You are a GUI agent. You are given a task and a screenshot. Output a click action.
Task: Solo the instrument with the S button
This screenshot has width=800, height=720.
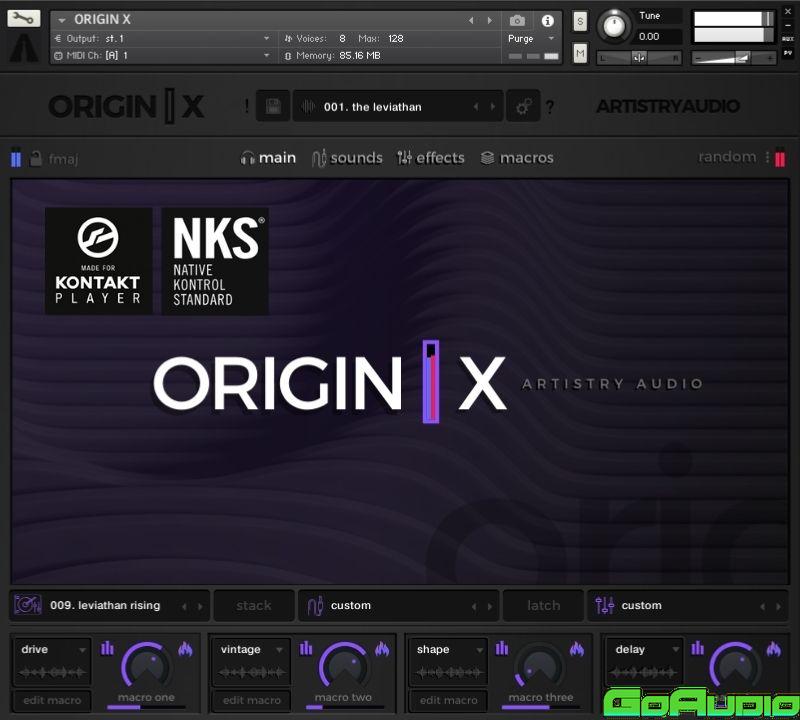tap(580, 21)
